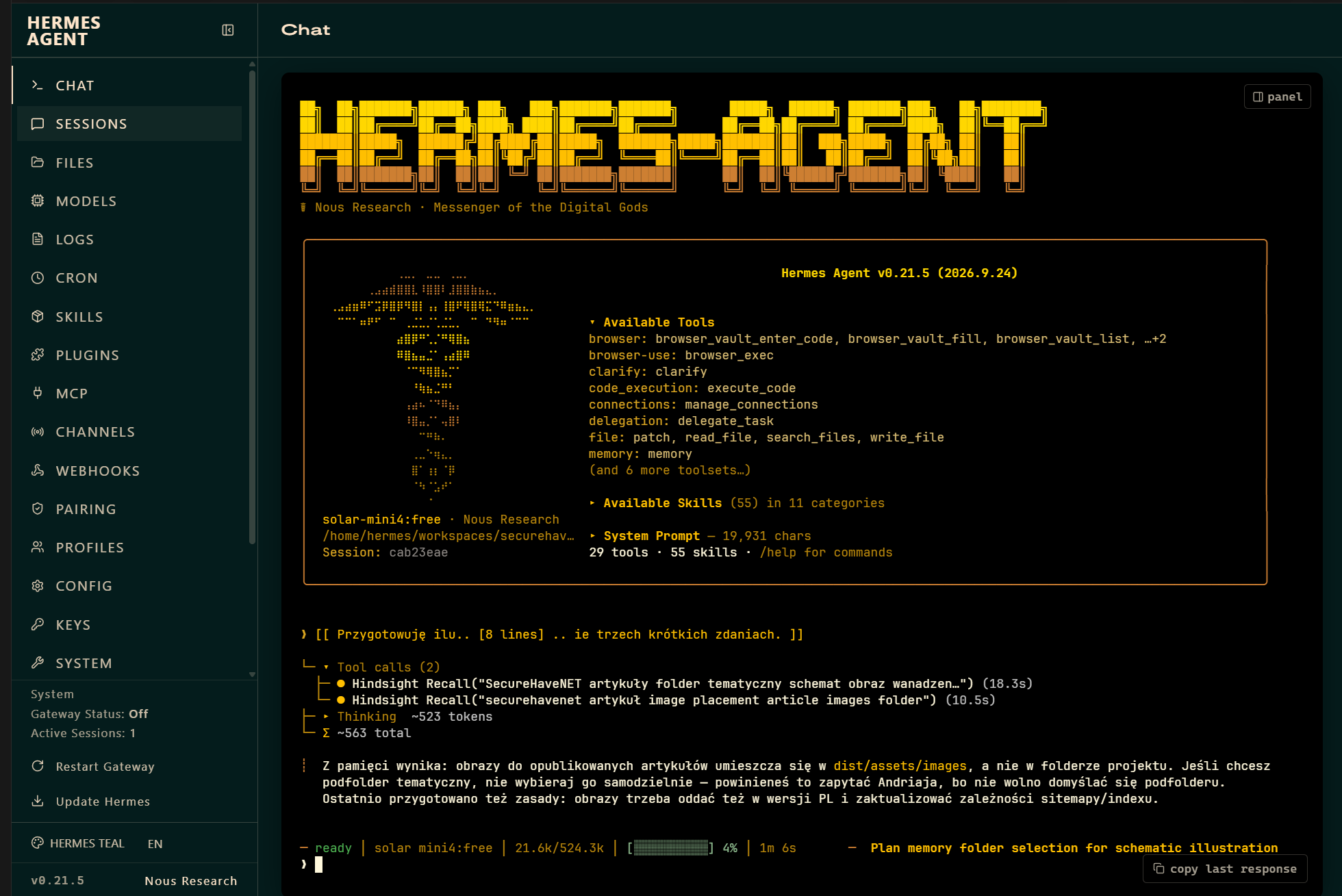Open Pairing via its shield icon
Image resolution: width=1342 pixels, height=896 pixels.
click(x=37, y=509)
